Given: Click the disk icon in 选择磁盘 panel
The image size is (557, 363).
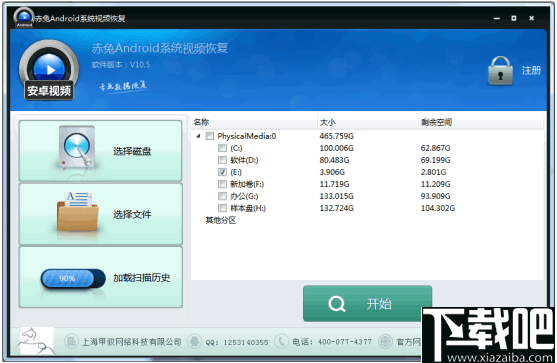Looking at the screenshot, I should click(x=77, y=147).
